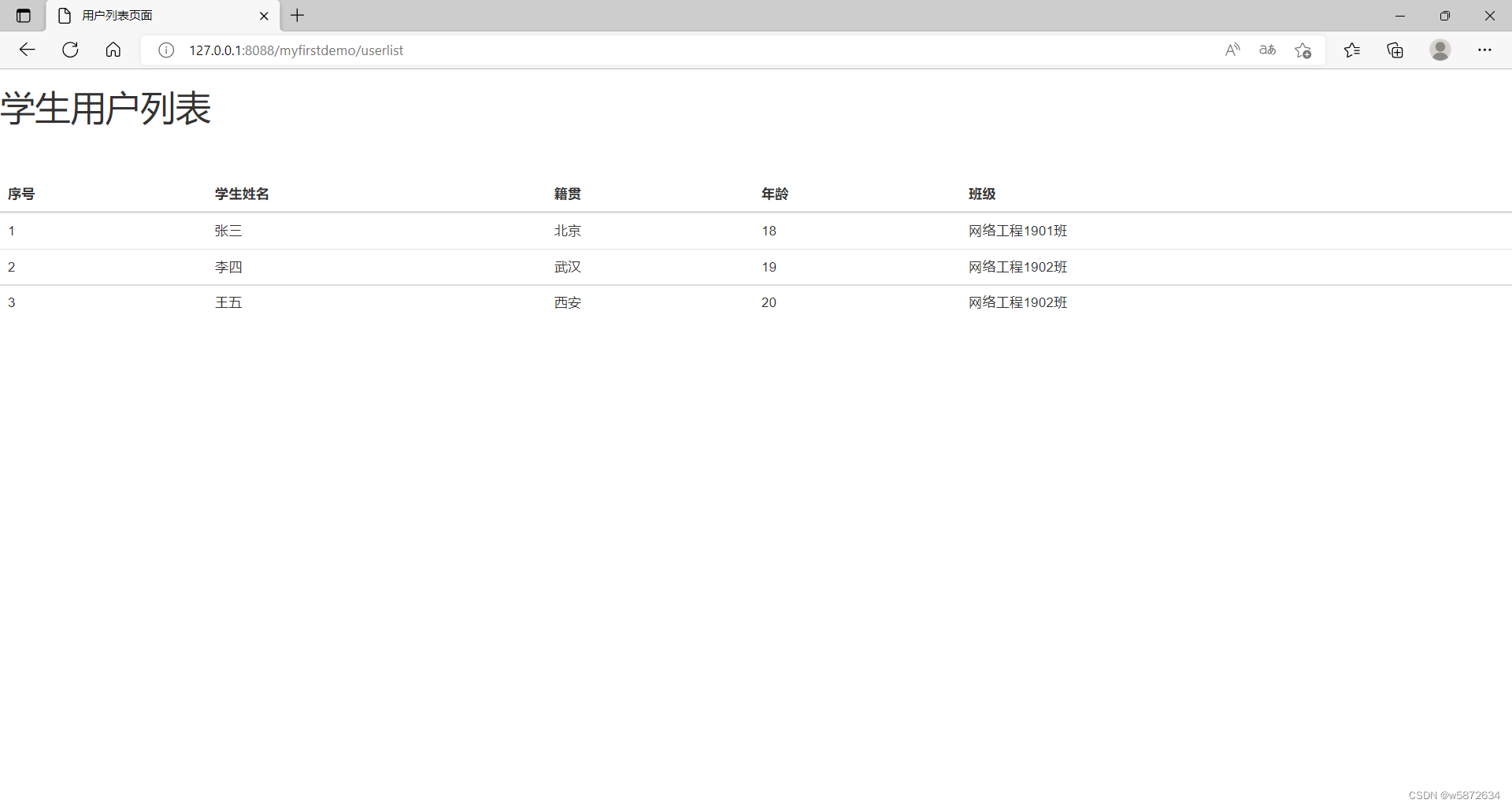Add this page to favorites
This screenshot has height=807, width=1512.
tap(1303, 50)
